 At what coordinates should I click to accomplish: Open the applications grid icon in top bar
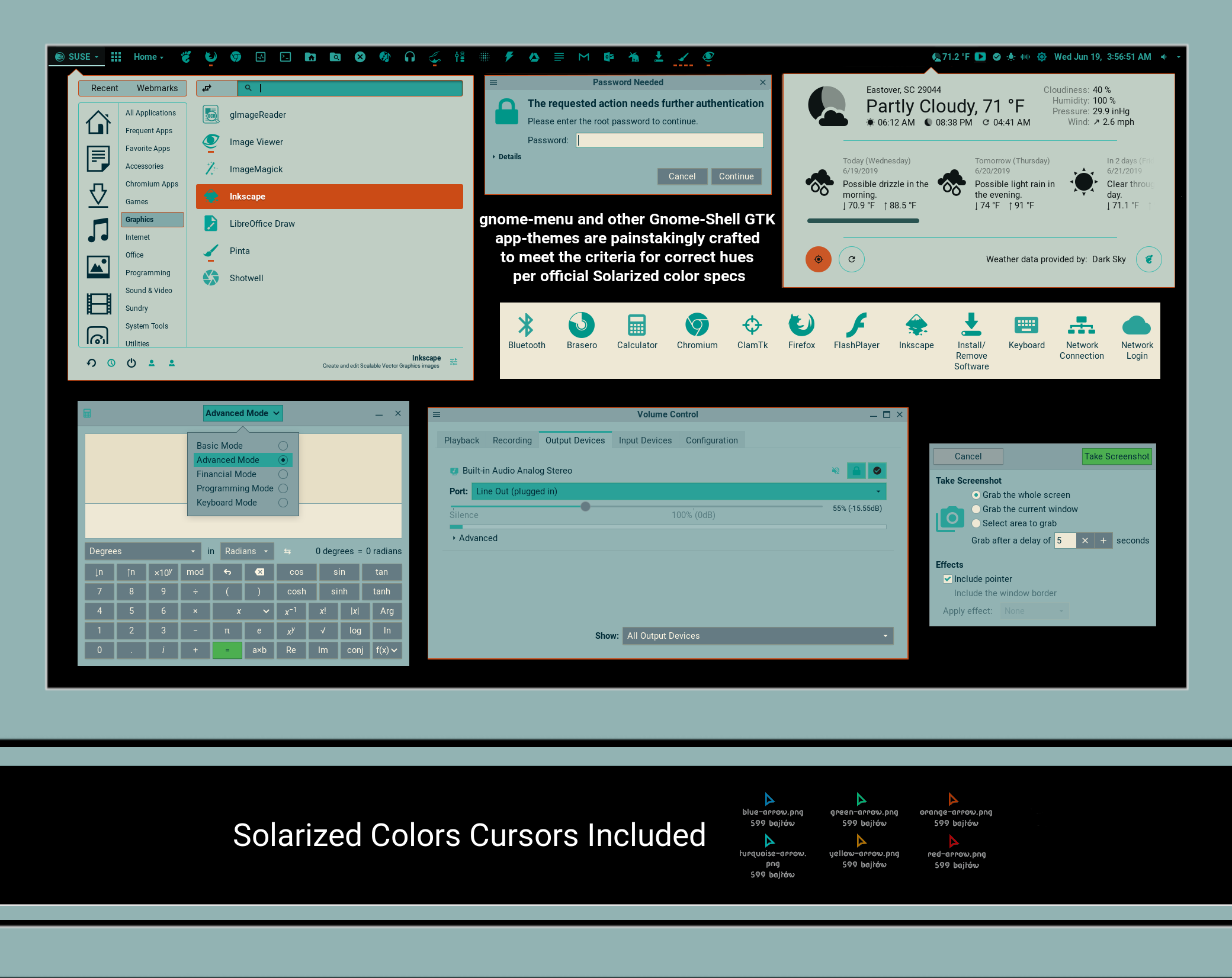pyautogui.click(x=116, y=57)
